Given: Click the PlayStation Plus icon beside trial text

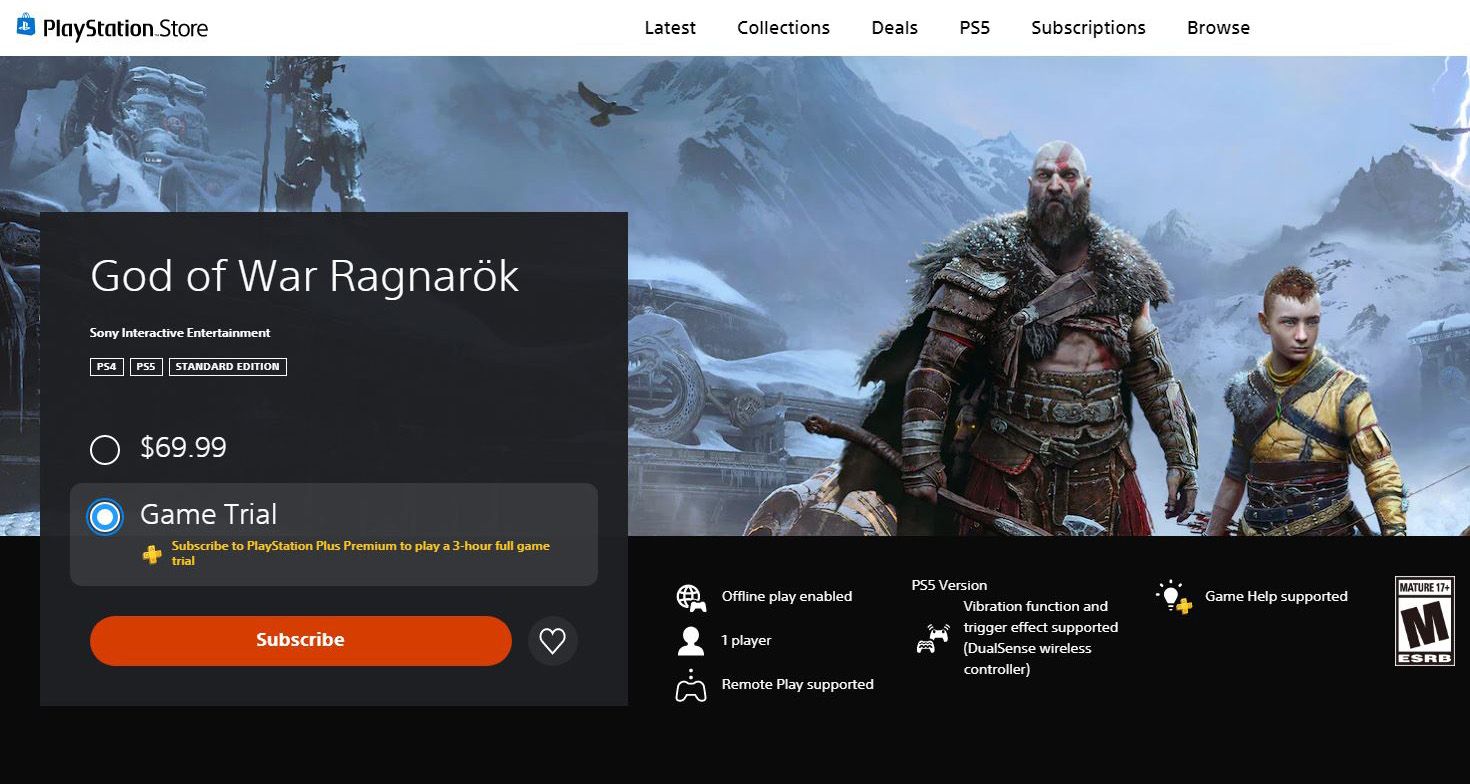Looking at the screenshot, I should pyautogui.click(x=152, y=554).
